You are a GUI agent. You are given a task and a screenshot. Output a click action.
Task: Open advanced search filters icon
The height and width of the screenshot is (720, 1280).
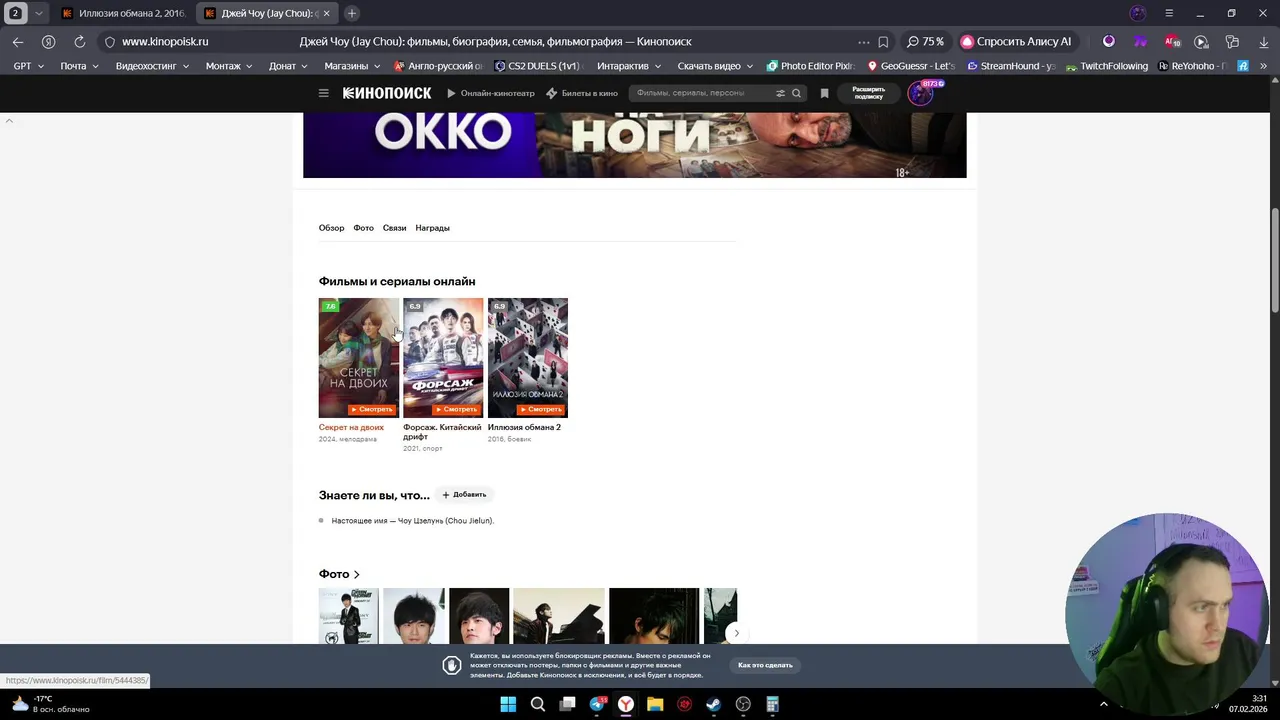click(781, 93)
